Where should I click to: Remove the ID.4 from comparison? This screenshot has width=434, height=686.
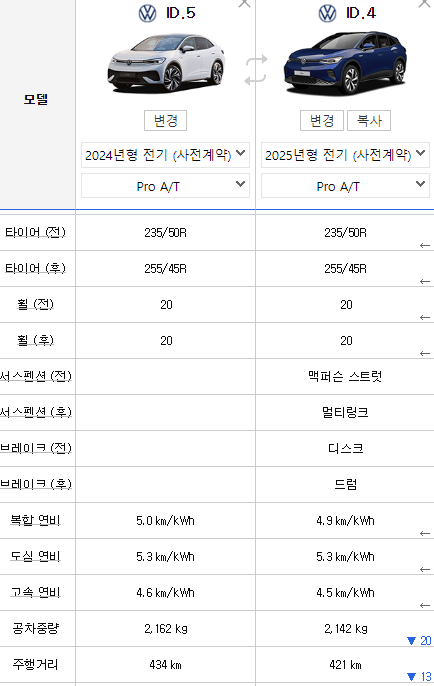(424, 4)
